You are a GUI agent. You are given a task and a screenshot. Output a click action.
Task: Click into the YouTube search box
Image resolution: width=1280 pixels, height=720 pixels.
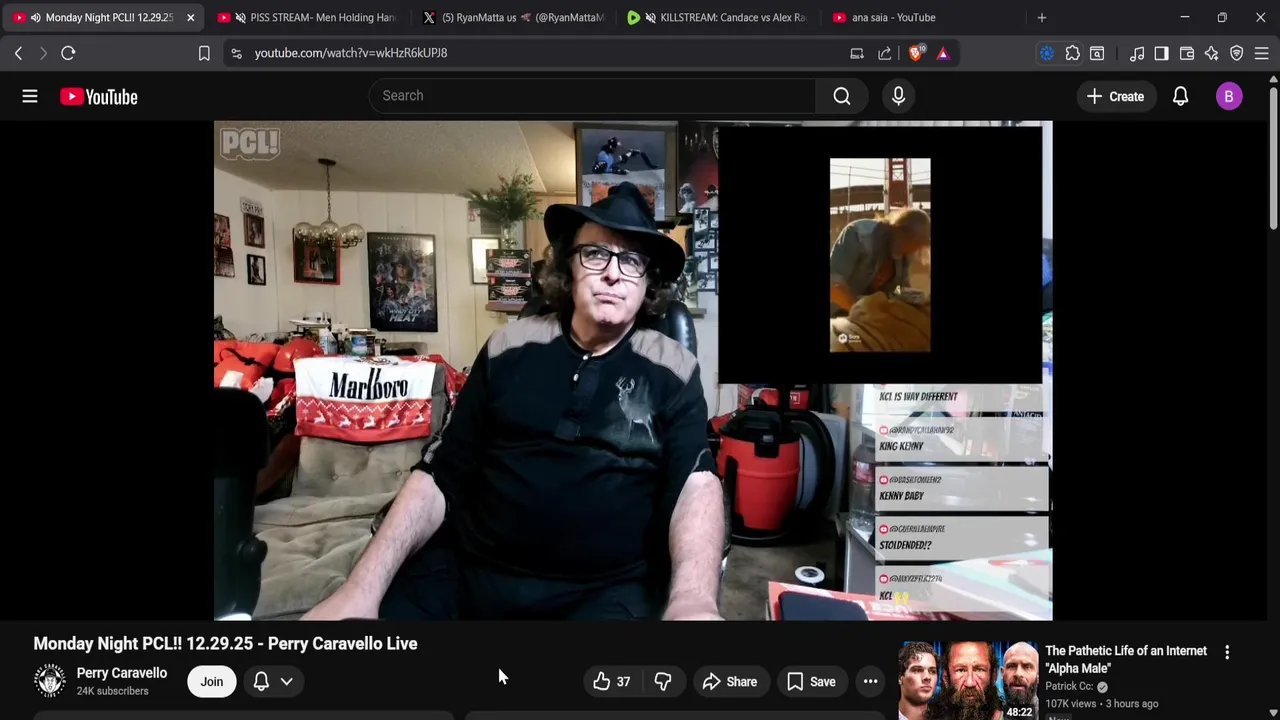click(x=592, y=96)
